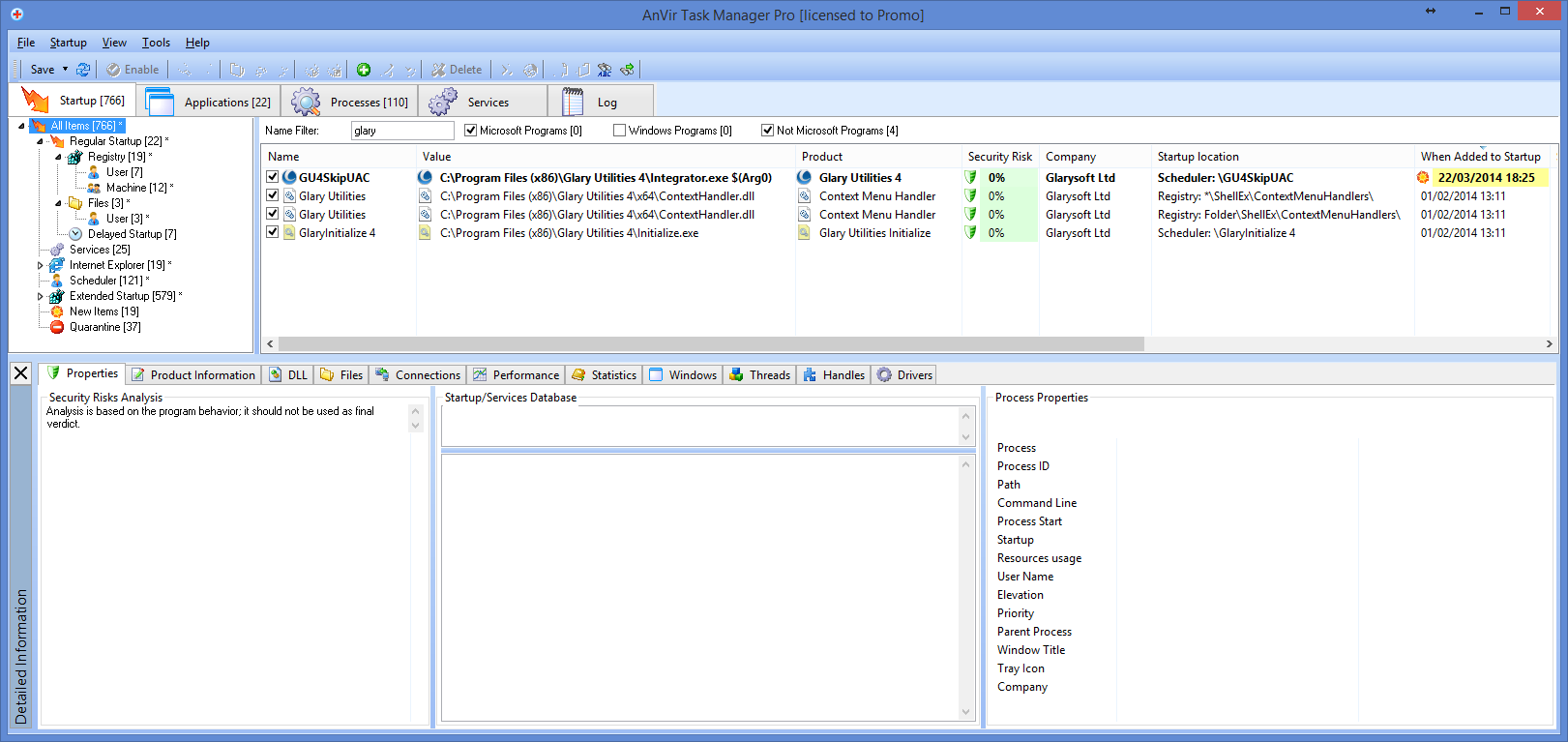Click the Services [25] gear icon in tree
Screen dimensions: 1568x742
click(x=57, y=250)
